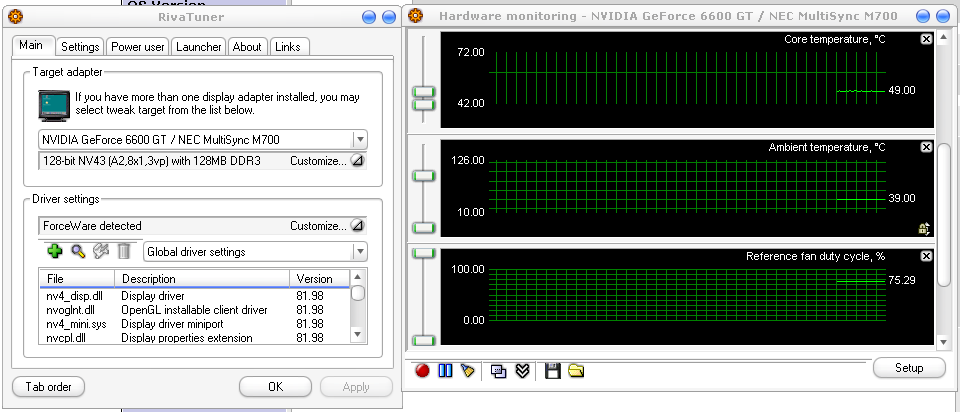Image resolution: width=960 pixels, height=412 pixels.
Task: Click the green plus add icon in Driver settings
Action: point(55,251)
